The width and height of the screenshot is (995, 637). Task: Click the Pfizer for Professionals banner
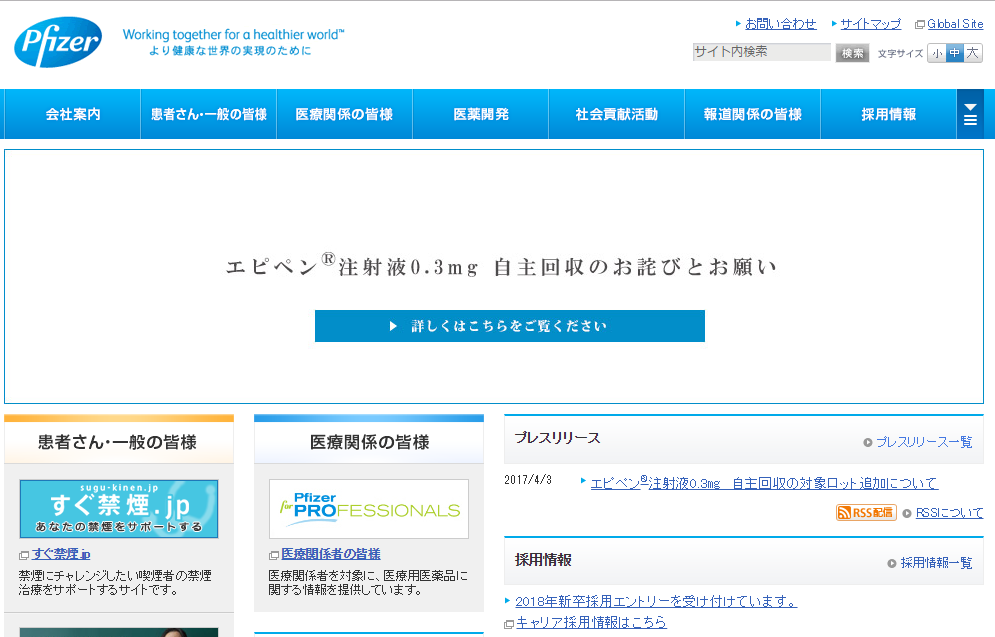369,509
